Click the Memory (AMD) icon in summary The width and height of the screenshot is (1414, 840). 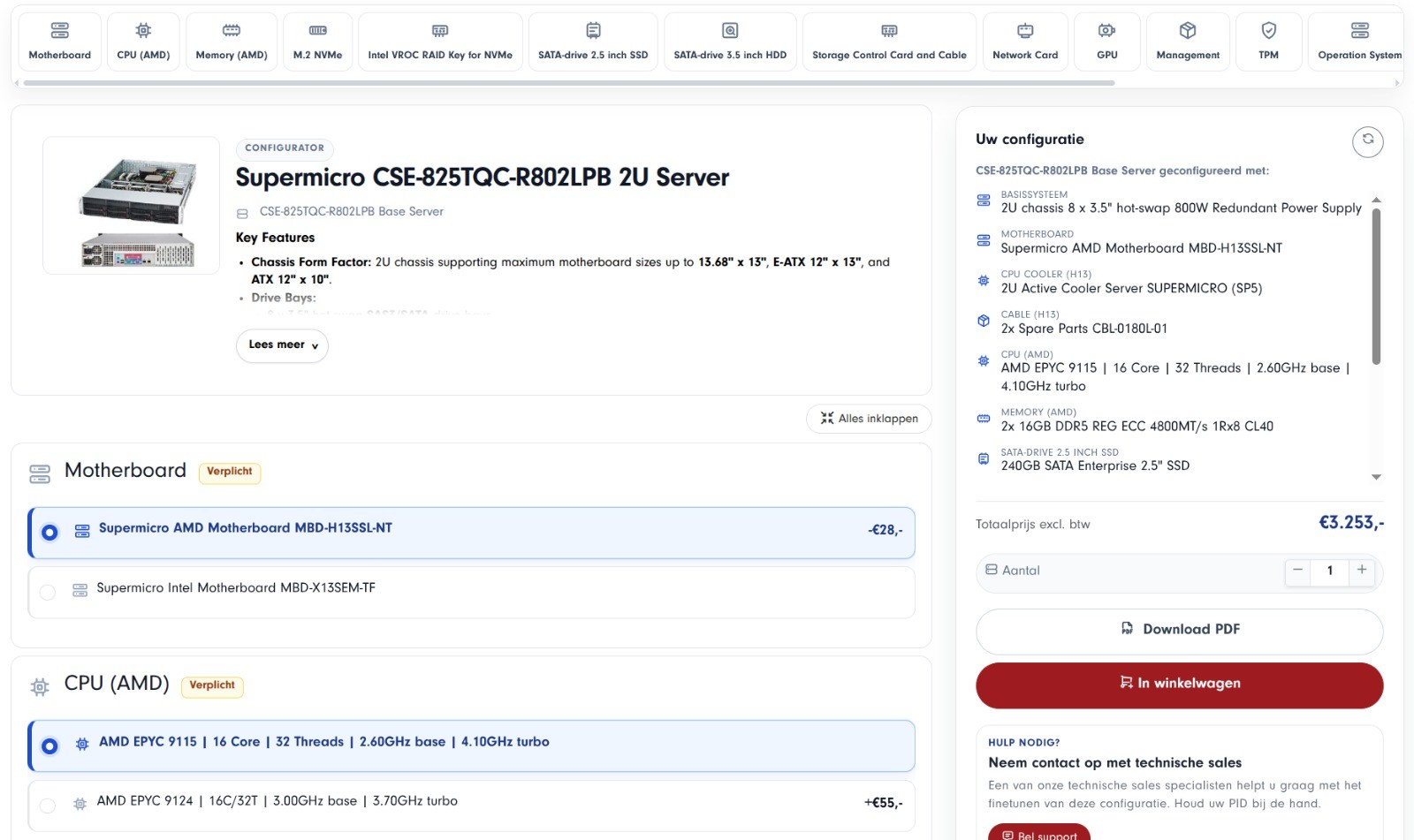point(984,419)
